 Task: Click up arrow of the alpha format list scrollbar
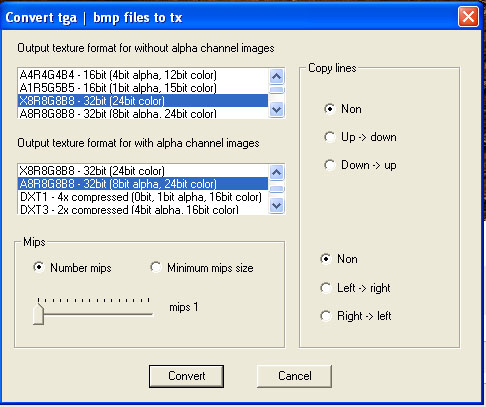[x=276, y=172]
